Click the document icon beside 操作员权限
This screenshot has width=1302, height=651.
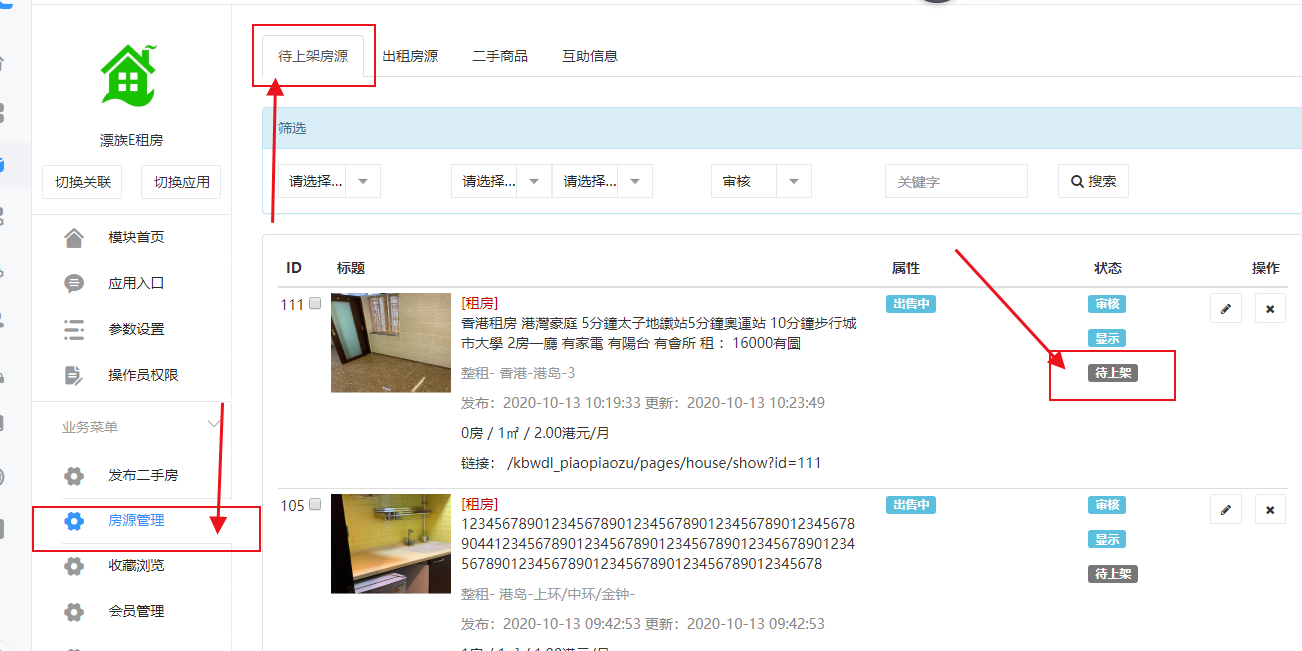pos(74,375)
